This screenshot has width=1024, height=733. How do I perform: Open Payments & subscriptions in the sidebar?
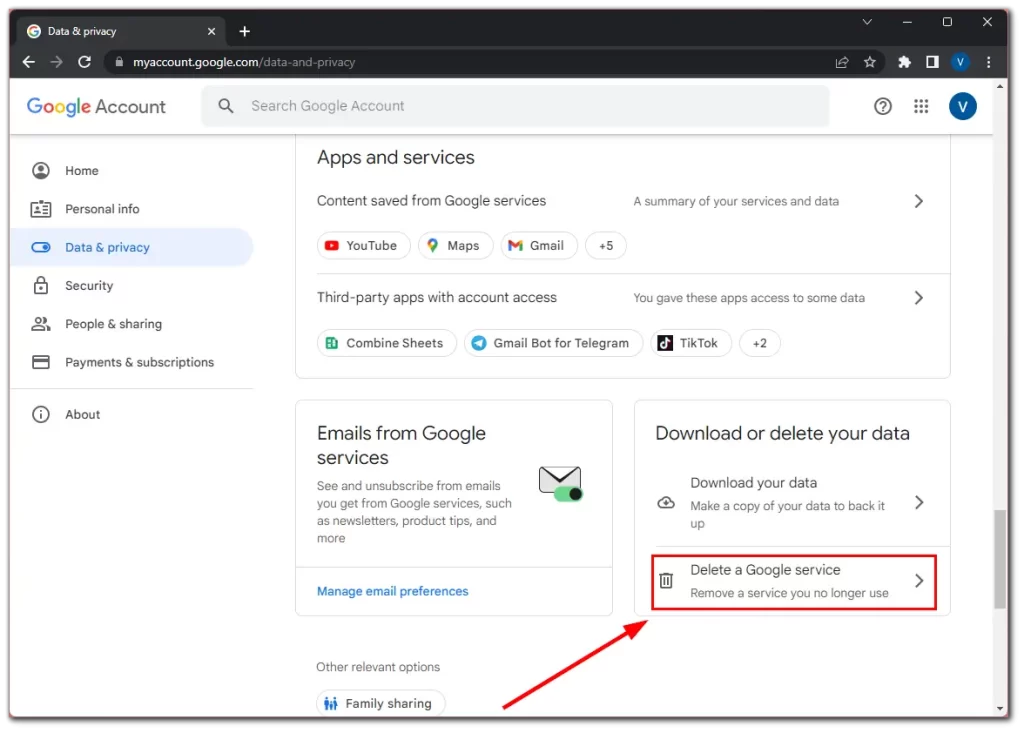[x=132, y=363]
